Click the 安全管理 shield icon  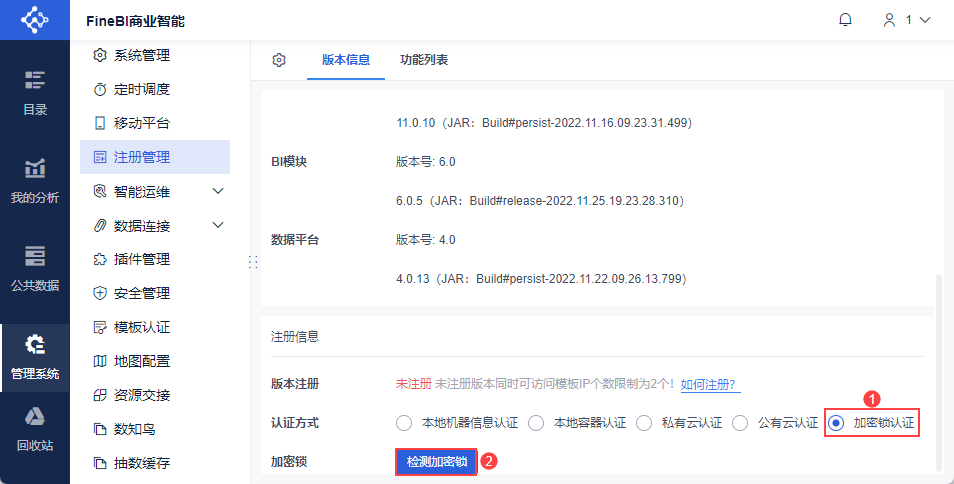[100, 294]
